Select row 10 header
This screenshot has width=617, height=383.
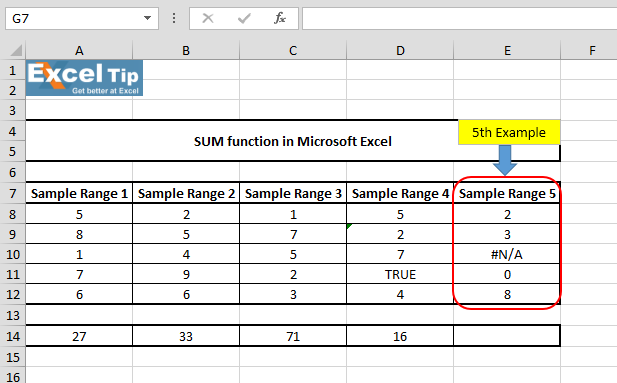13,254
